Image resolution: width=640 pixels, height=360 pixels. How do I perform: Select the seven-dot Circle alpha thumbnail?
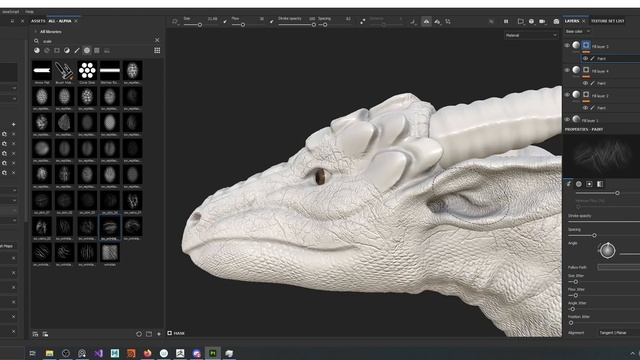[x=87, y=71]
